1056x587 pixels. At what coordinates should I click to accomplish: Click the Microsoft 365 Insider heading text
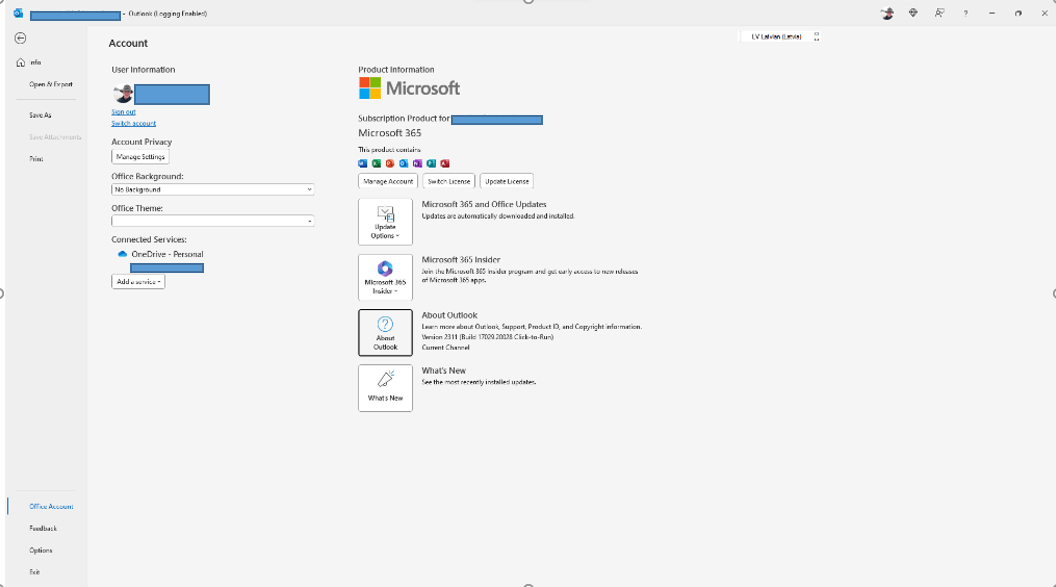click(x=461, y=260)
